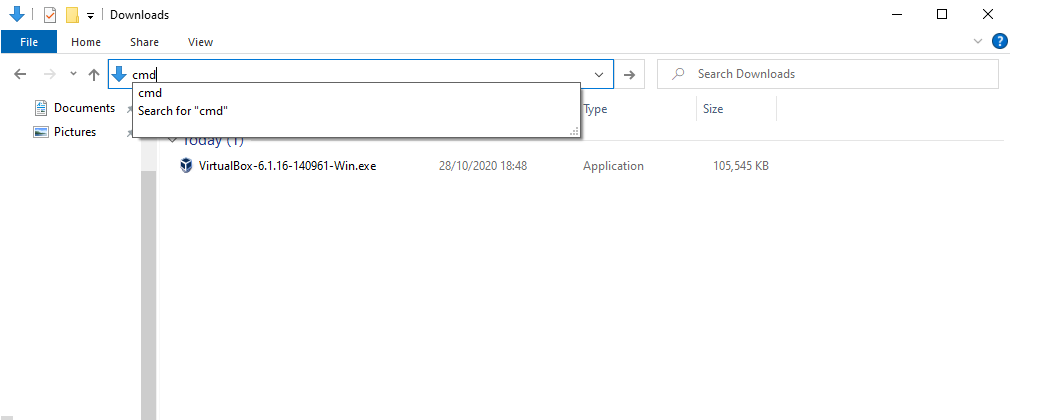Open recent locations dropdown arrow
Image resolution: width=1040 pixels, height=420 pixels.
point(73,74)
